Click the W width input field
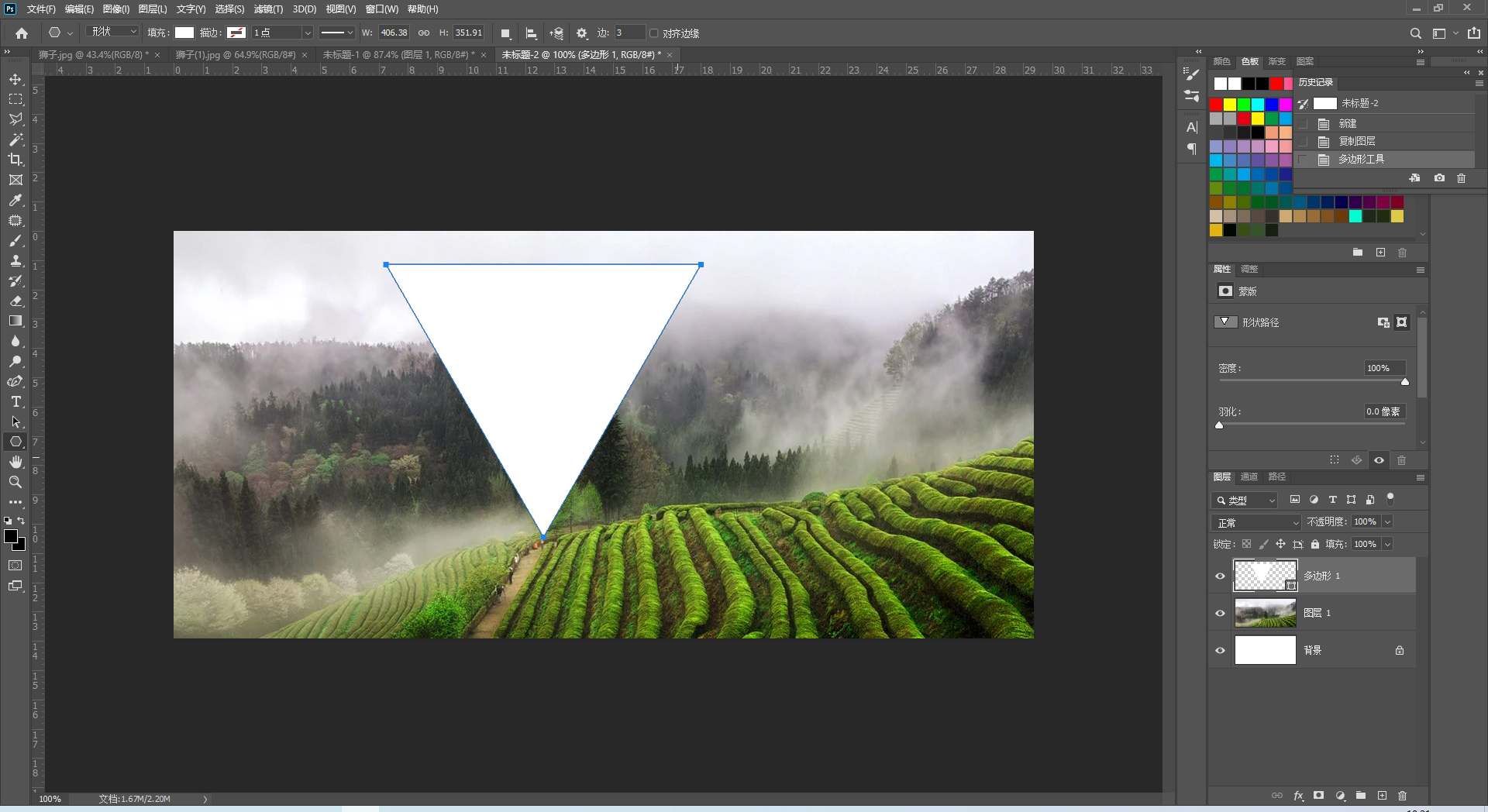The height and width of the screenshot is (812, 1488). 394,33
